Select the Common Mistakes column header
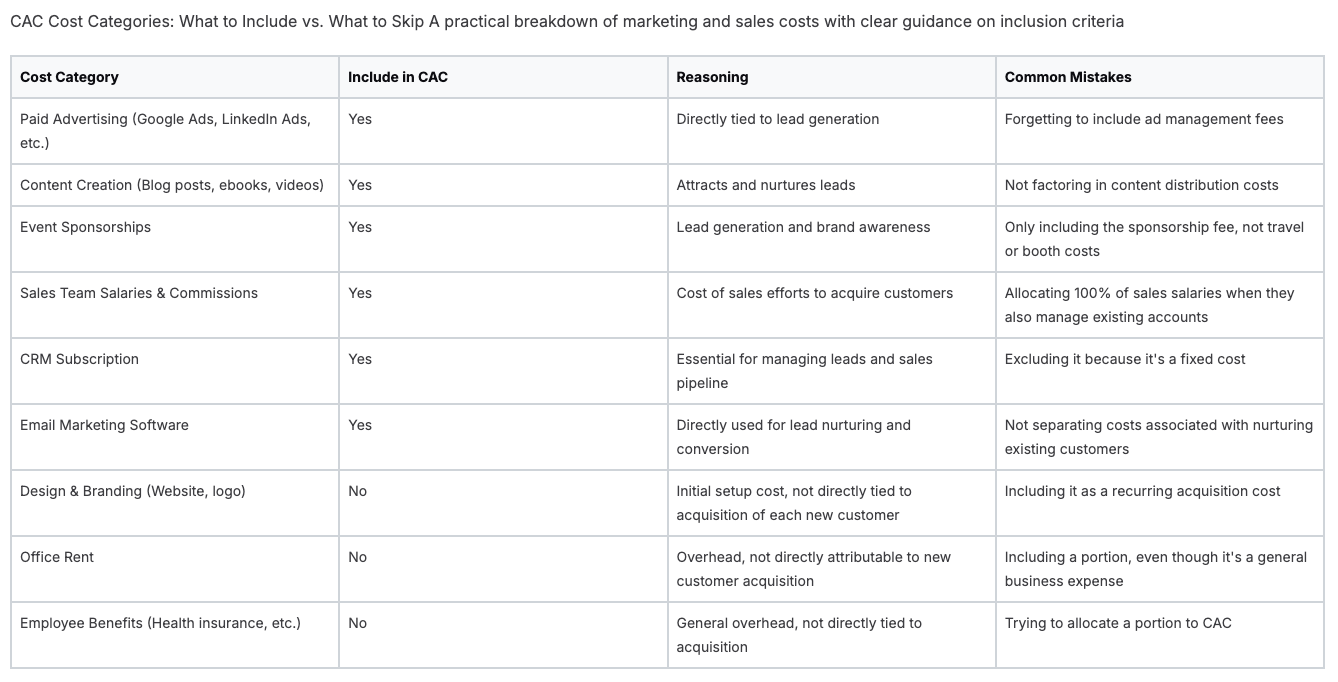 point(1160,77)
